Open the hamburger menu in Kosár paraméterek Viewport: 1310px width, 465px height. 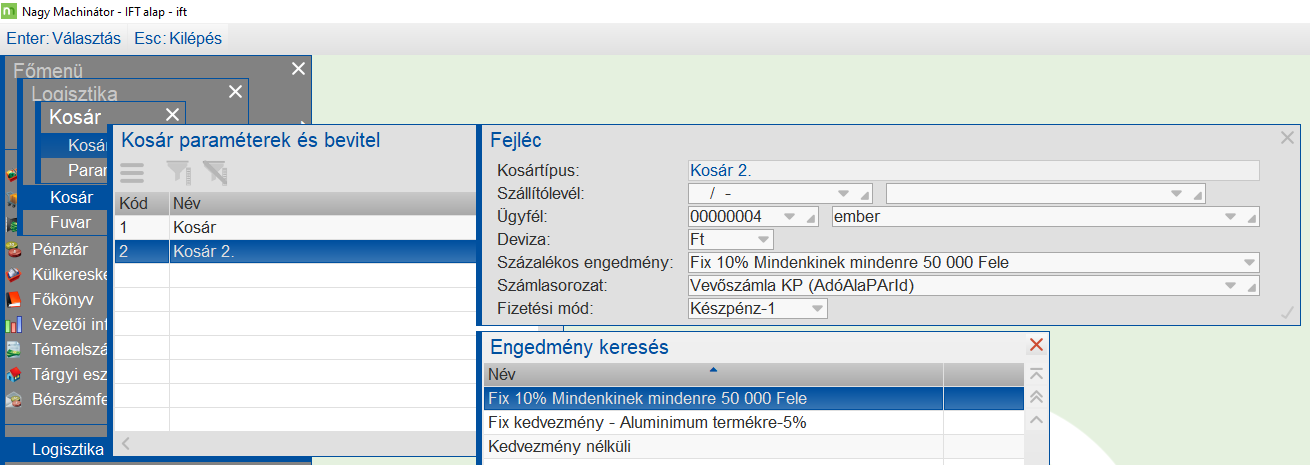click(x=133, y=172)
